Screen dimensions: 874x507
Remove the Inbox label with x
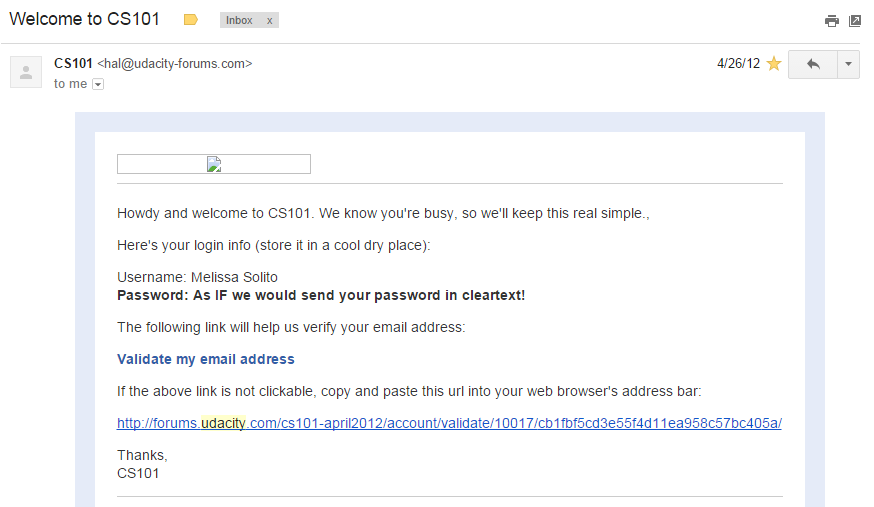269,20
